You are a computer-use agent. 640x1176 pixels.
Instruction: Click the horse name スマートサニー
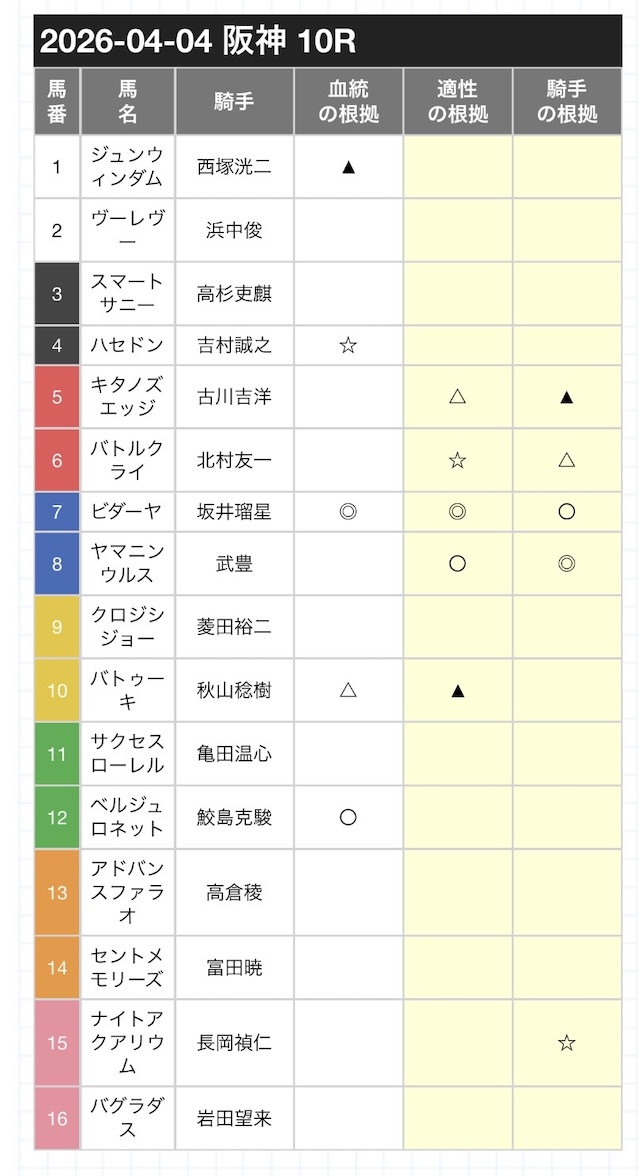pyautogui.click(x=127, y=294)
